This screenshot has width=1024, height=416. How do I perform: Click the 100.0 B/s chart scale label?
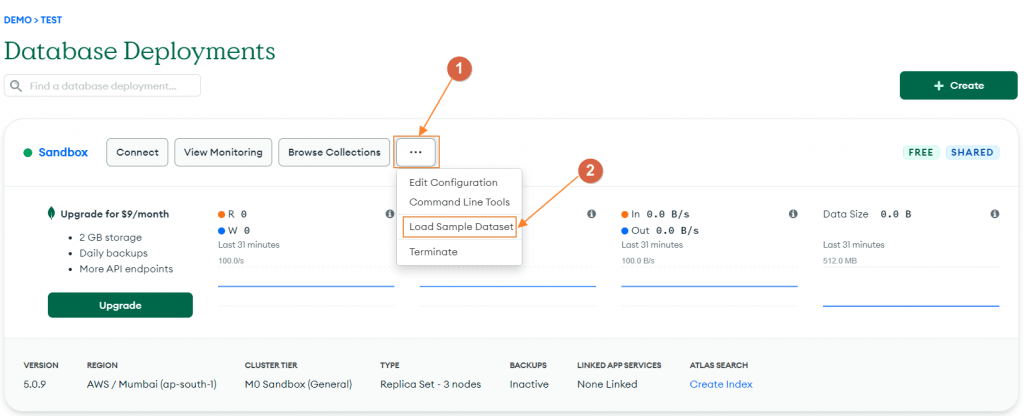tap(637, 261)
